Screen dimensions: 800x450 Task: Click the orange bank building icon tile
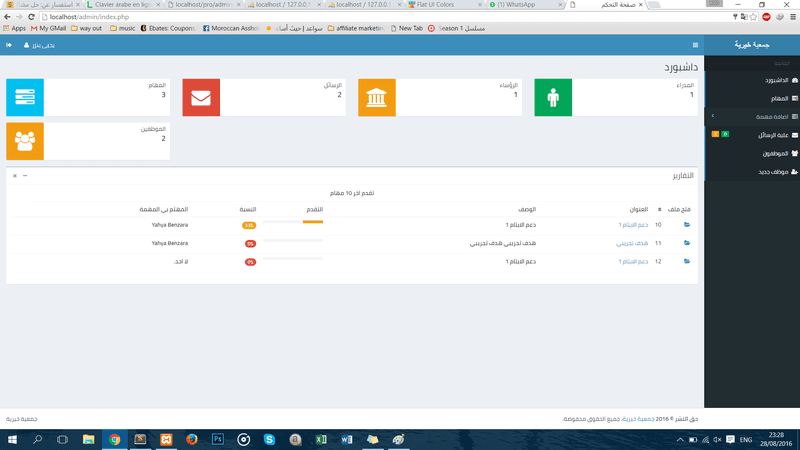[x=377, y=97]
